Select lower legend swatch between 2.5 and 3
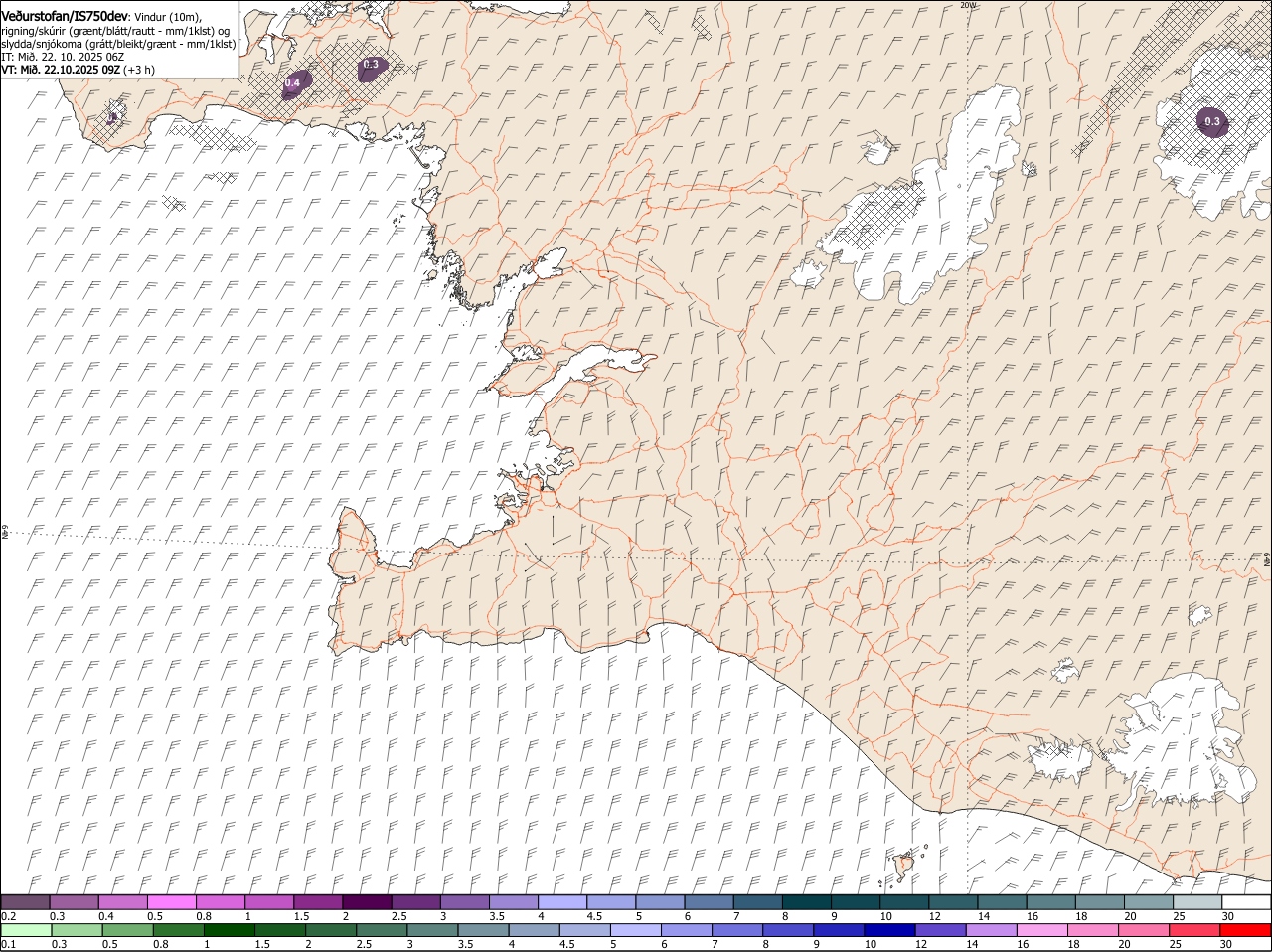1272x952 pixels. point(382,930)
